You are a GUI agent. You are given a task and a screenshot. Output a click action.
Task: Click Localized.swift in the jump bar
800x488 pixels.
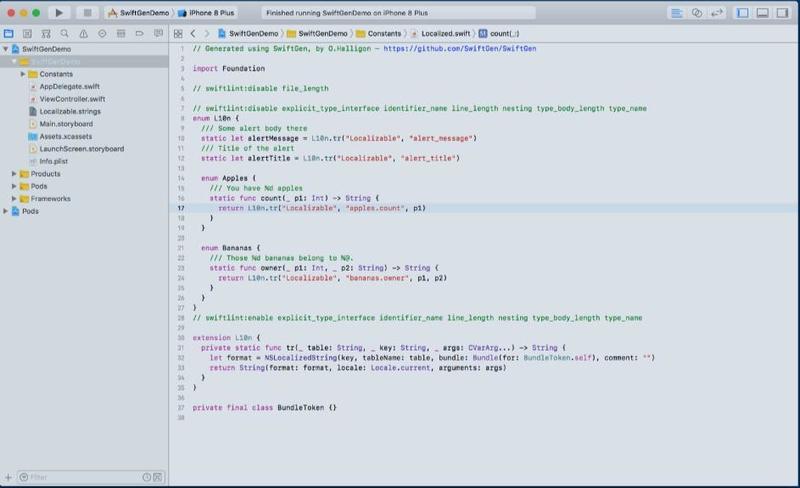tap(444, 34)
